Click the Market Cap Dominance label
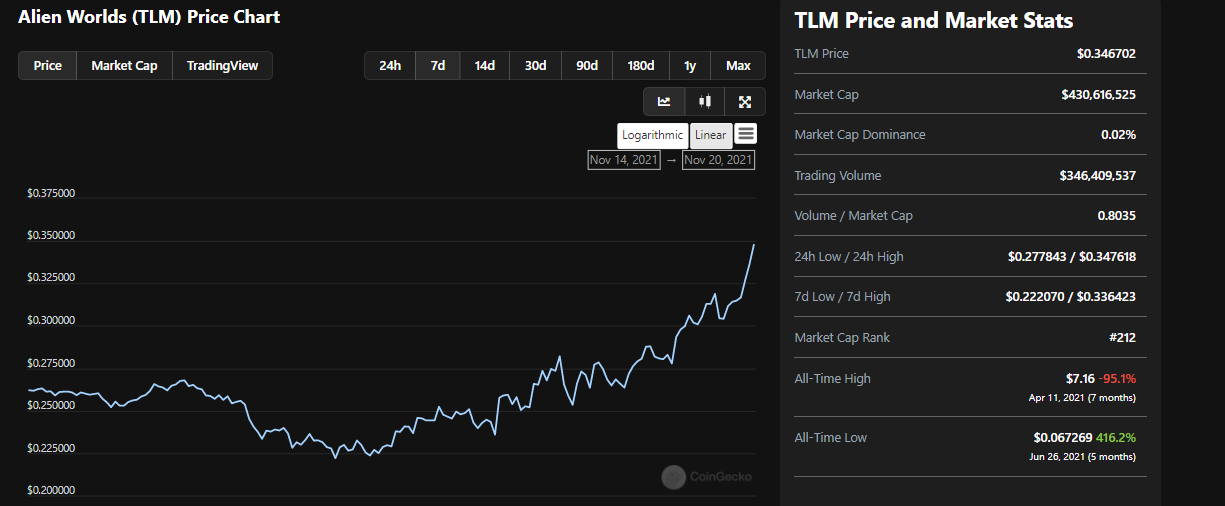This screenshot has width=1225, height=506. [860, 135]
